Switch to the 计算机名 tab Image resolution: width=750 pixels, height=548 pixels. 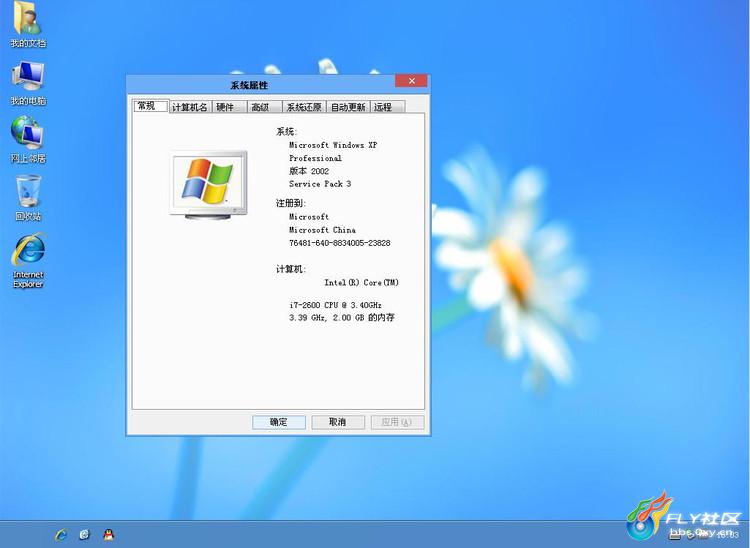coord(190,107)
